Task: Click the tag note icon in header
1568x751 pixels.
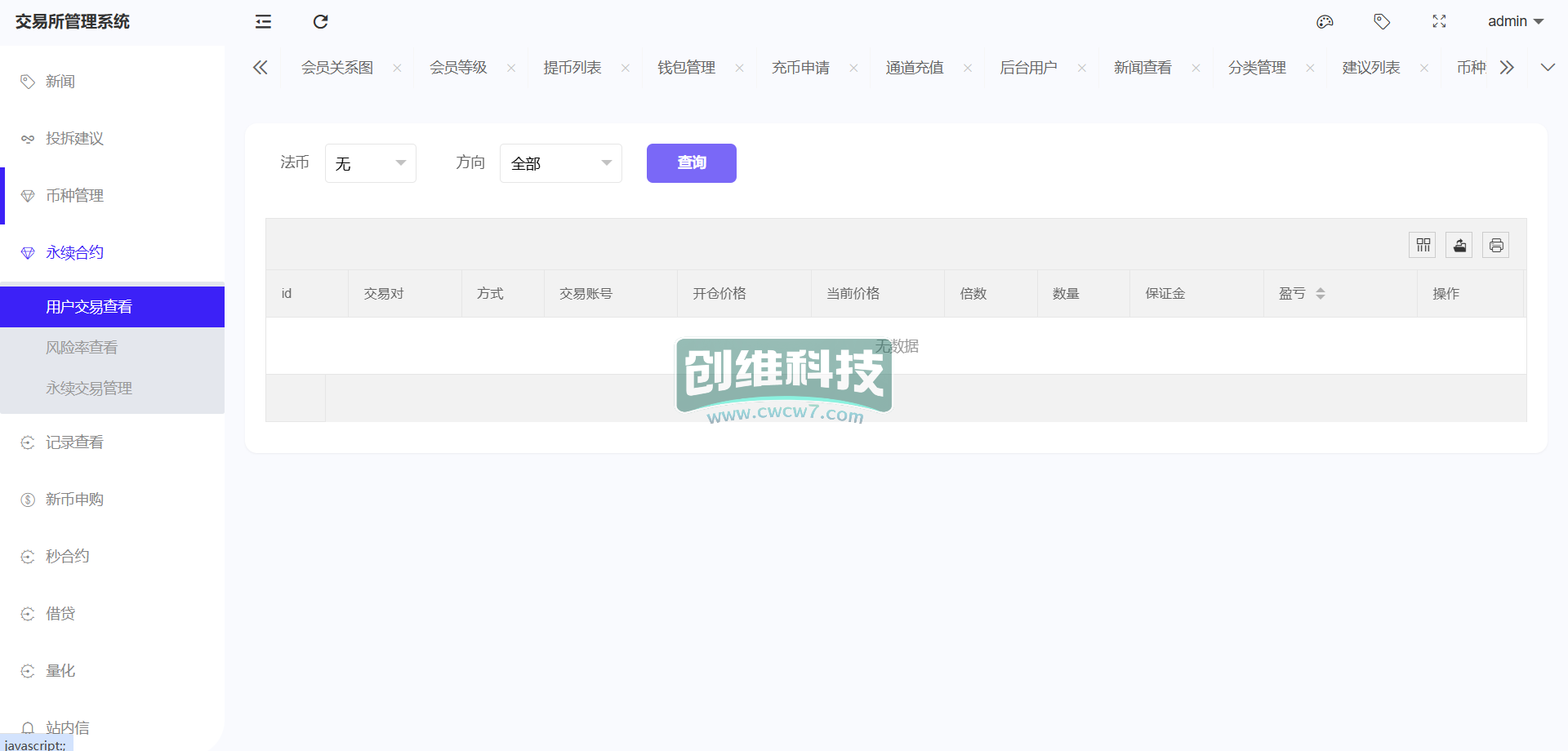Action: pyautogui.click(x=1382, y=22)
